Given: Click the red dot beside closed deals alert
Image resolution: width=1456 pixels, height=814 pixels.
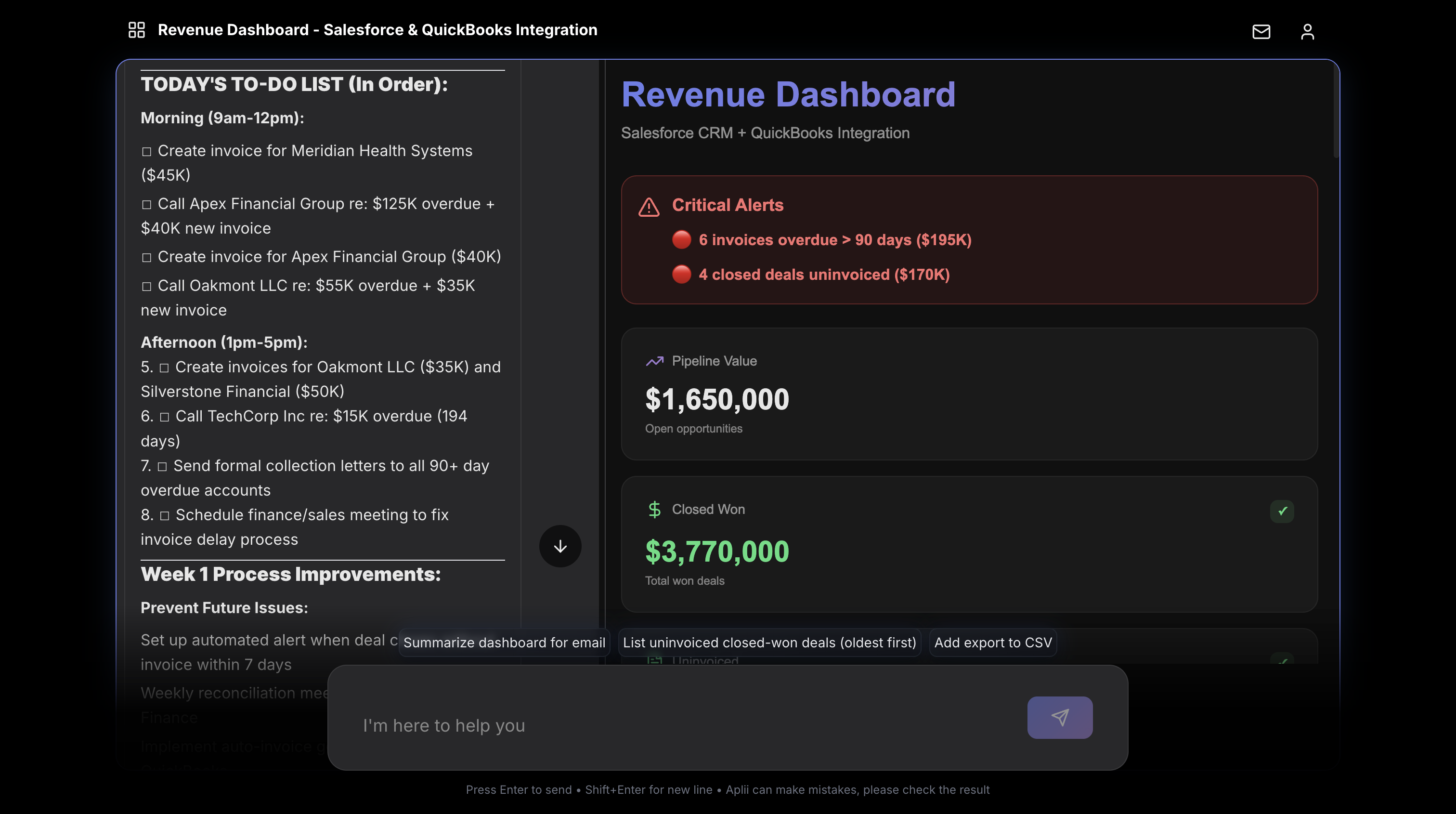Looking at the screenshot, I should pyautogui.click(x=681, y=275).
